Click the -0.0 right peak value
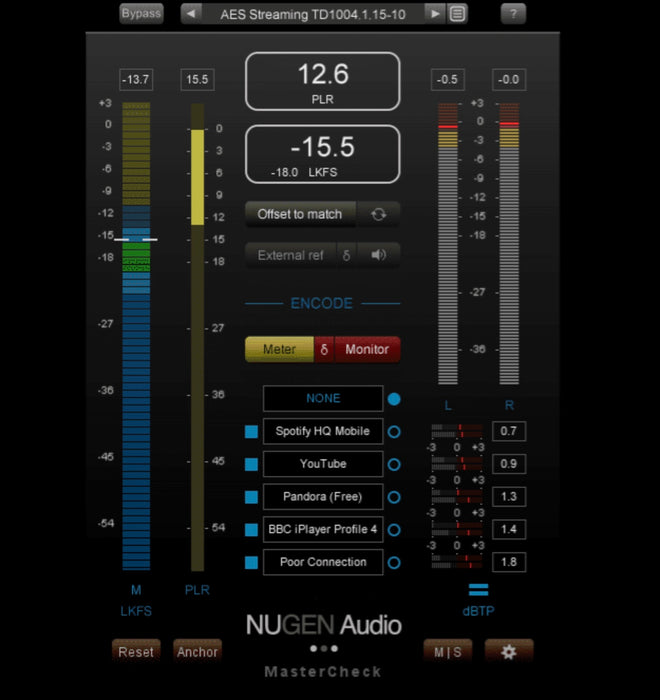Viewport: 660px width, 700px height. pyautogui.click(x=509, y=80)
